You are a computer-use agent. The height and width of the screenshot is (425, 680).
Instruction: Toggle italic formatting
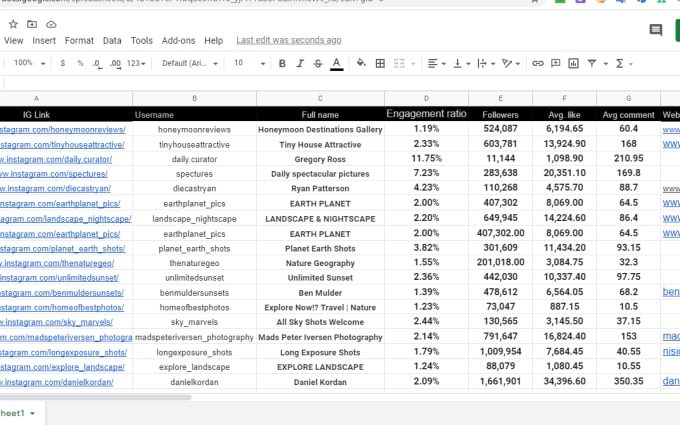tap(300, 63)
